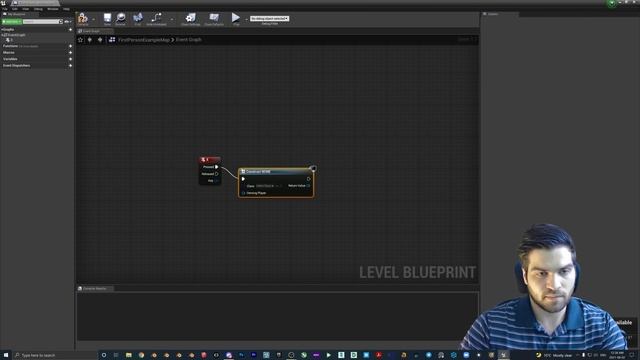Add a new graph with plus icon
Viewport: 640px width, 360px height.
(x=70, y=30)
